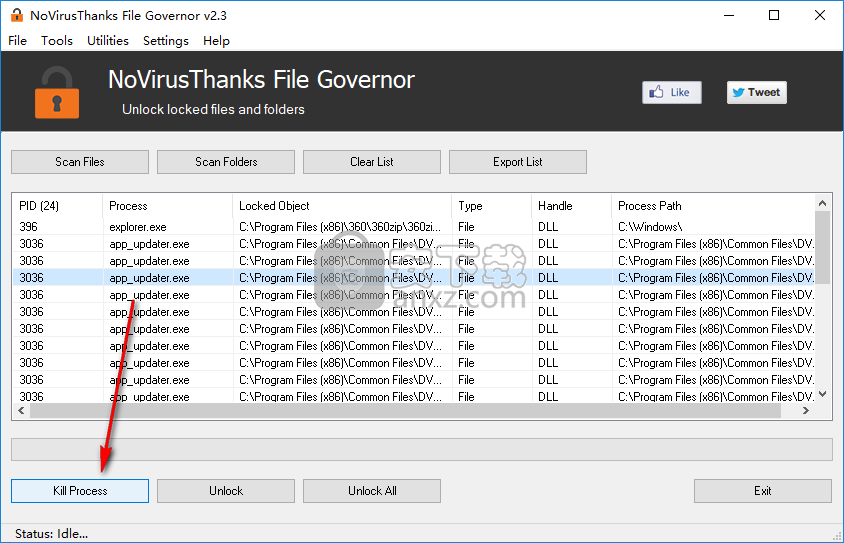
Task: Click the Scan Files button
Action: (x=80, y=162)
